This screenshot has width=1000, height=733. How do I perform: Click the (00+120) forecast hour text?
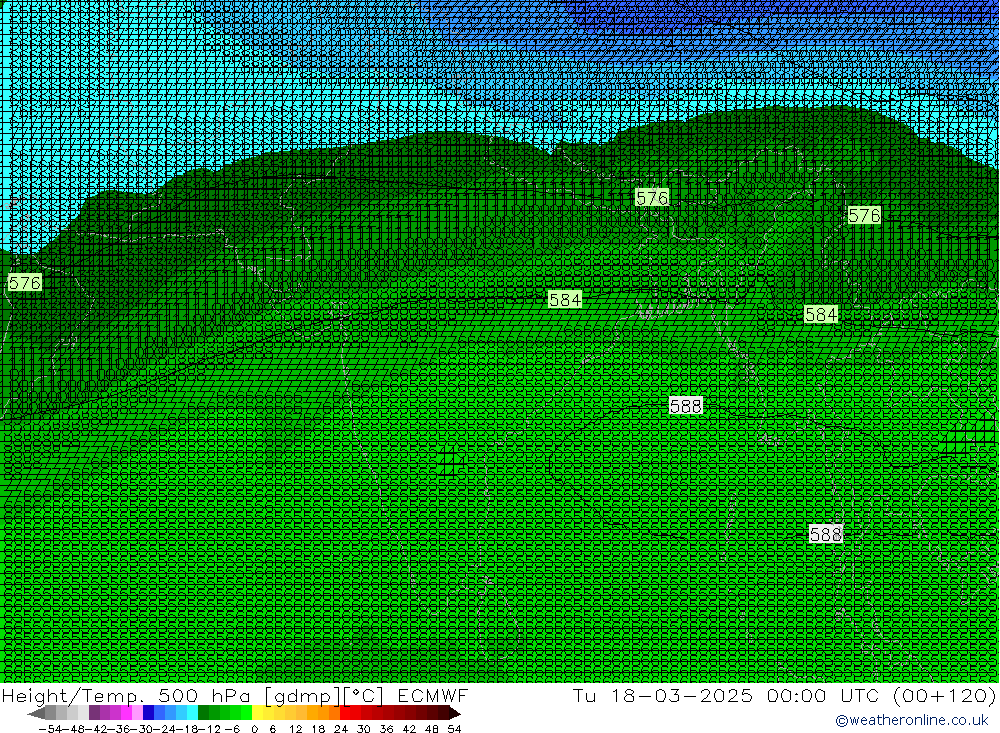coord(945,695)
